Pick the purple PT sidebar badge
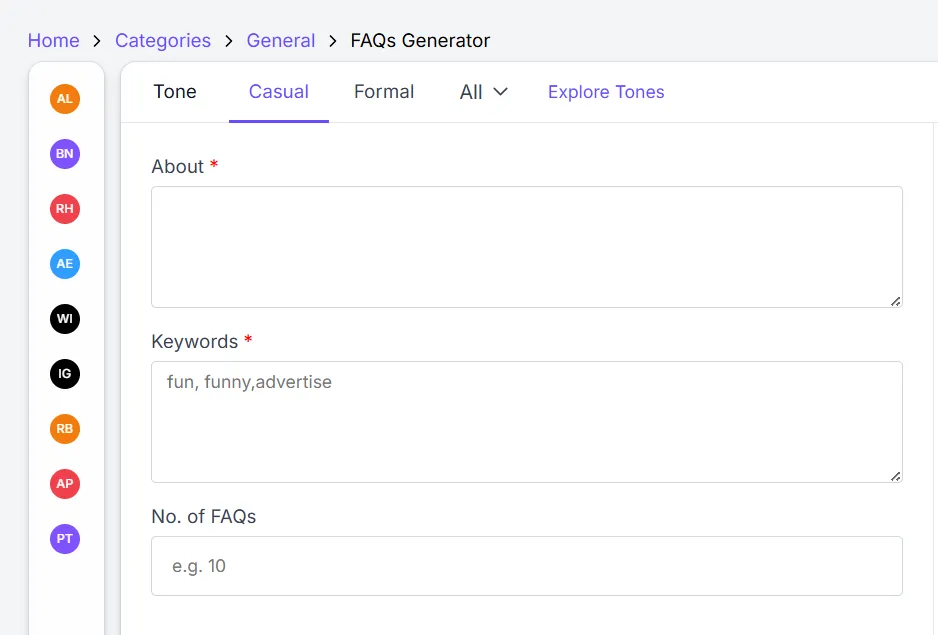Screen dimensions: 938x635 65,539
